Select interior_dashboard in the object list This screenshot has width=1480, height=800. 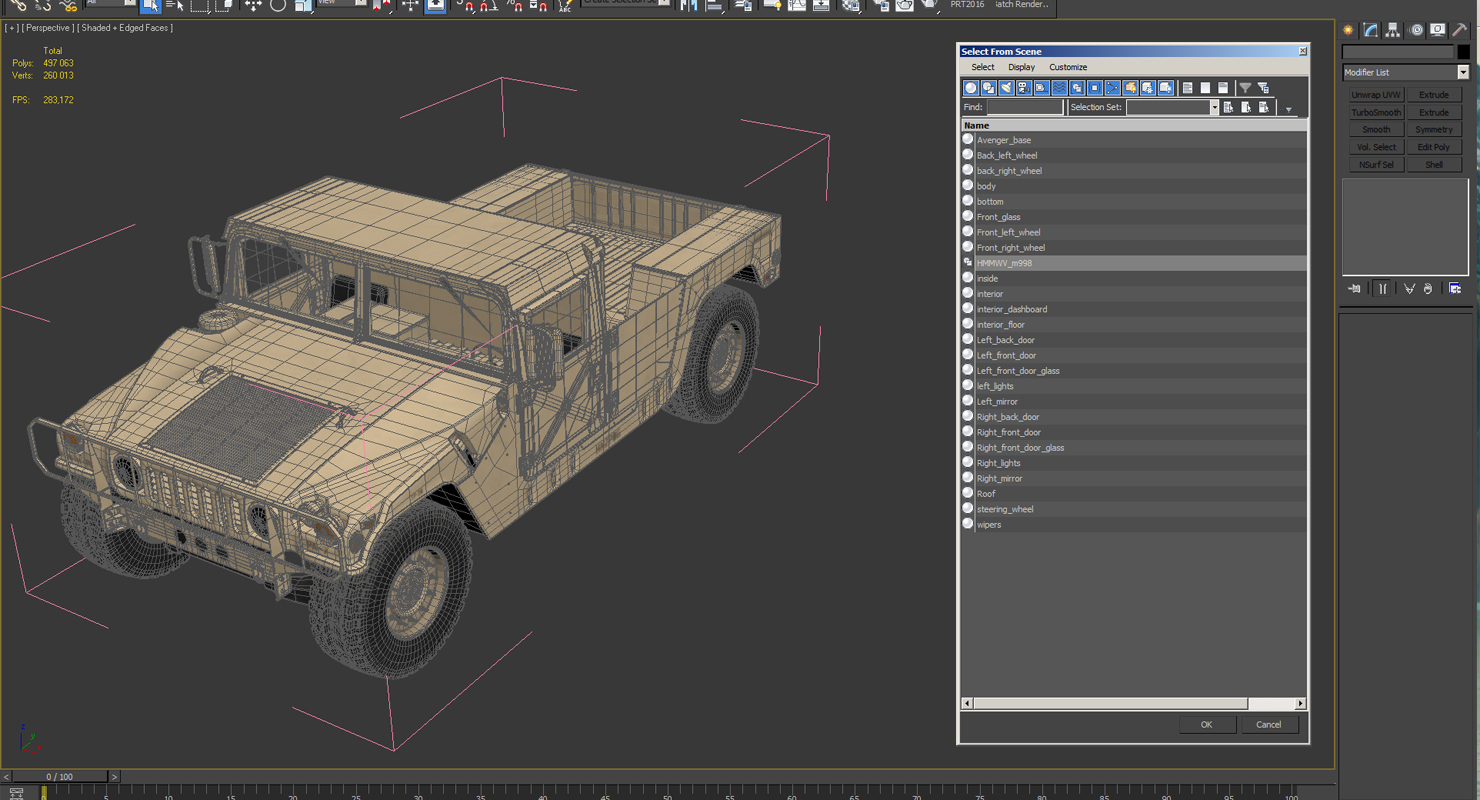point(1134,309)
